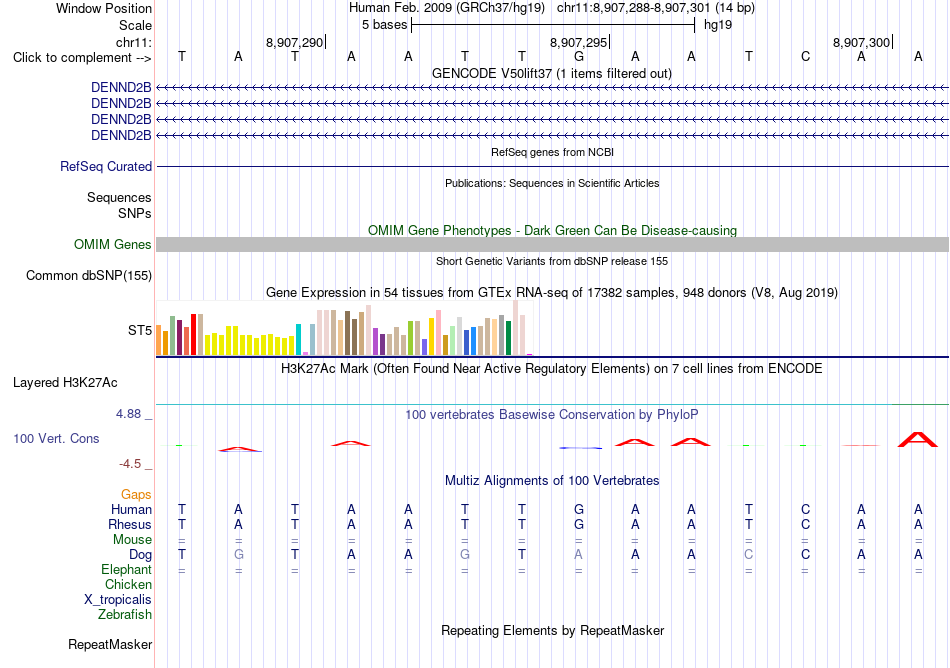950x668 pixels.
Task: Click the -4.5 PhyloP scale minimum
Action: tap(130, 464)
